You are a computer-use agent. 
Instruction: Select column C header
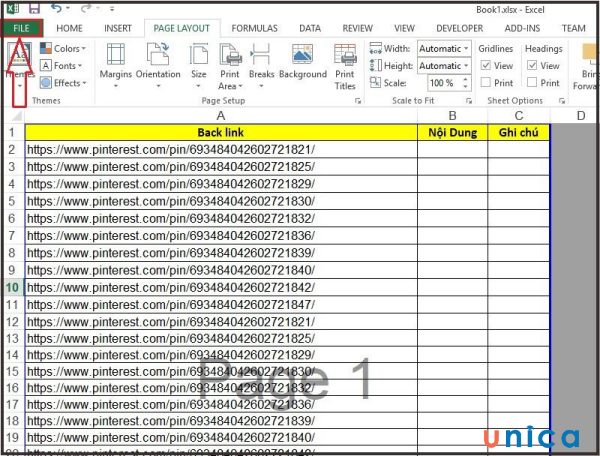[518, 116]
